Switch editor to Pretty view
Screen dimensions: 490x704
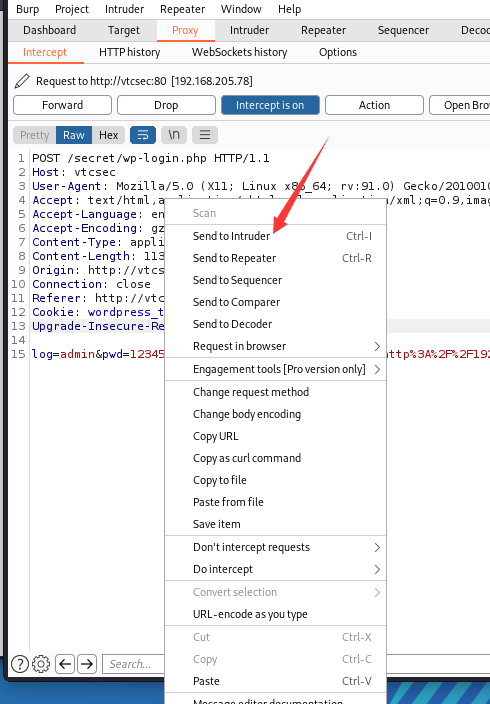(35, 135)
